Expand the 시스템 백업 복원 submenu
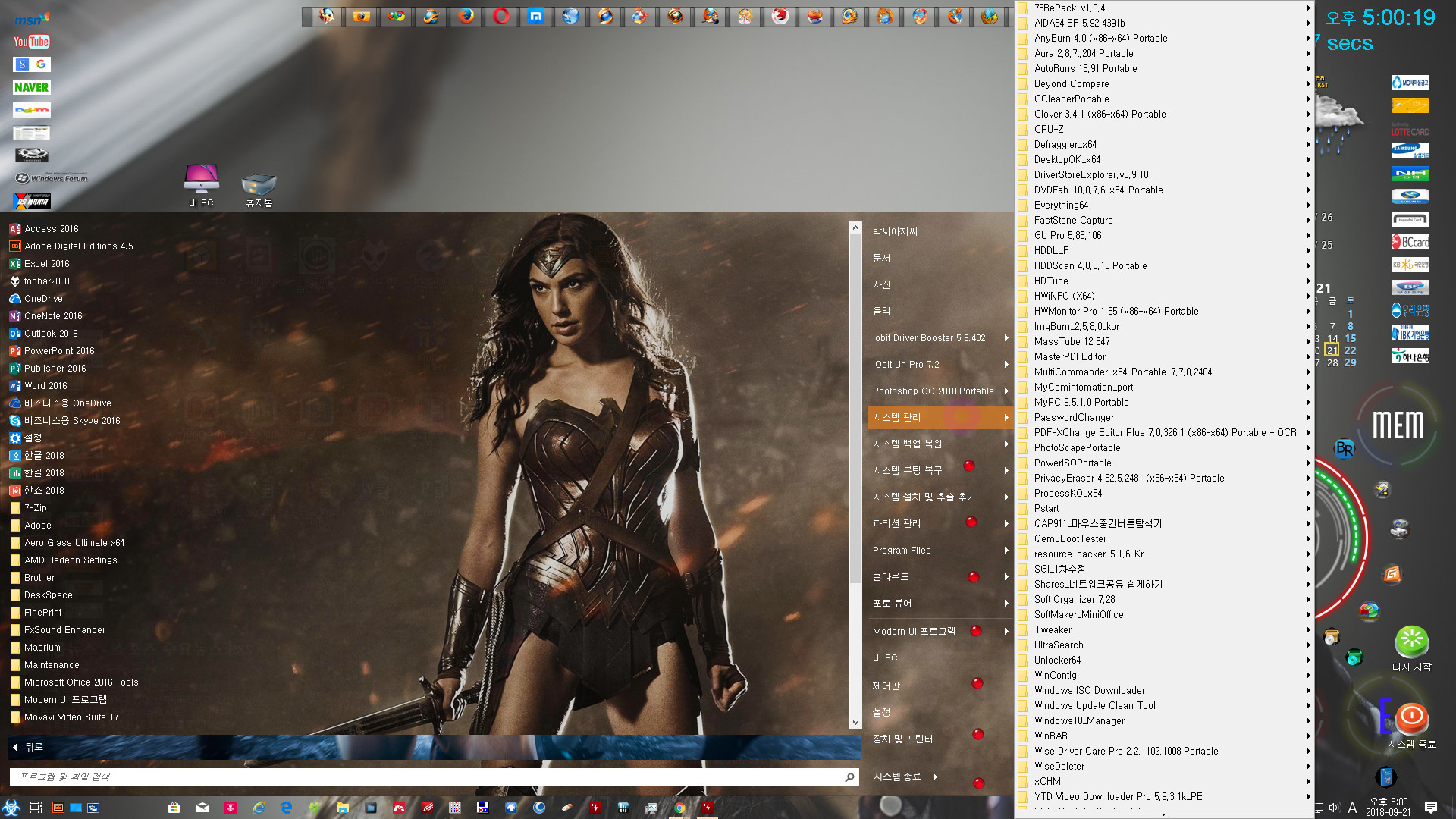The width and height of the screenshot is (1456, 819). click(x=940, y=444)
